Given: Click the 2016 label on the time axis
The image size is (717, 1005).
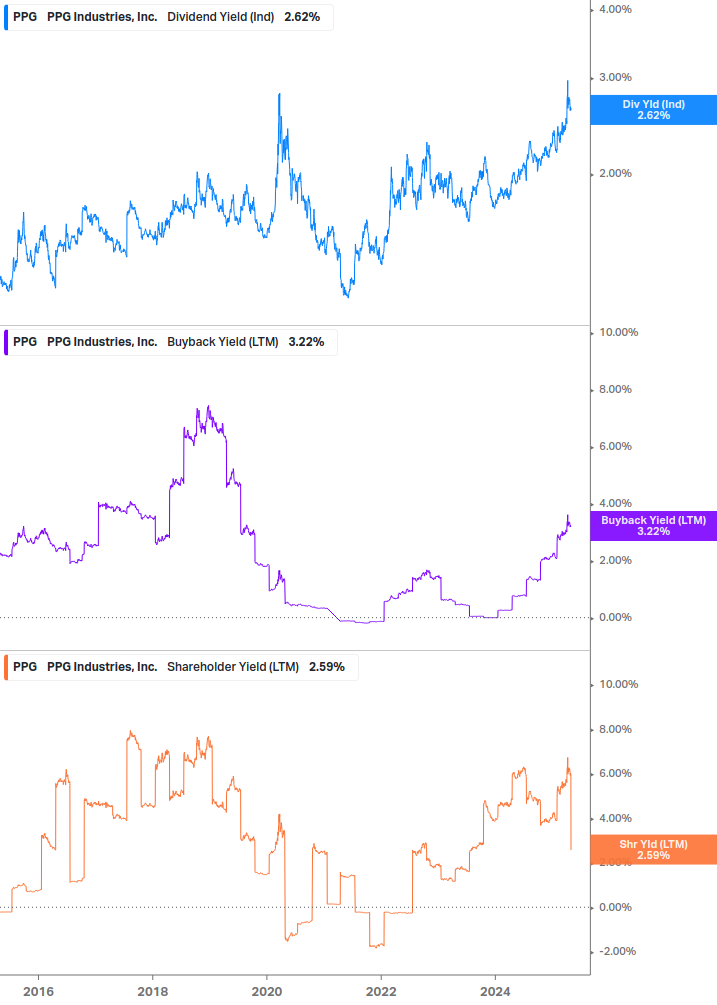Looking at the screenshot, I should point(38,992).
